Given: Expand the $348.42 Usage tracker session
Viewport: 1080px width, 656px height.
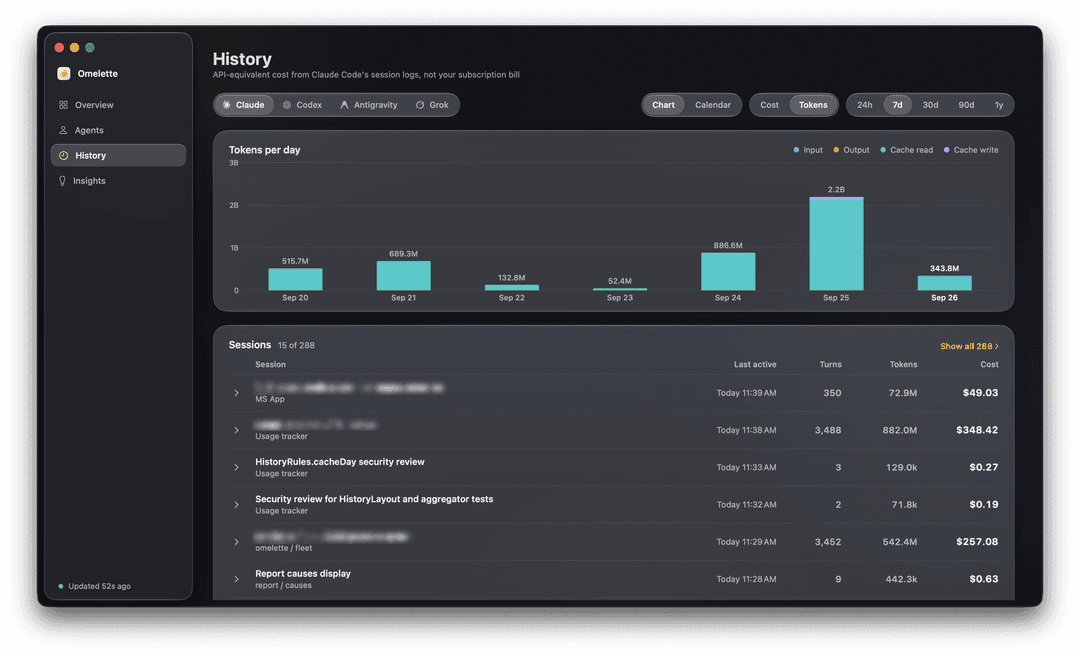Looking at the screenshot, I should 237,430.
